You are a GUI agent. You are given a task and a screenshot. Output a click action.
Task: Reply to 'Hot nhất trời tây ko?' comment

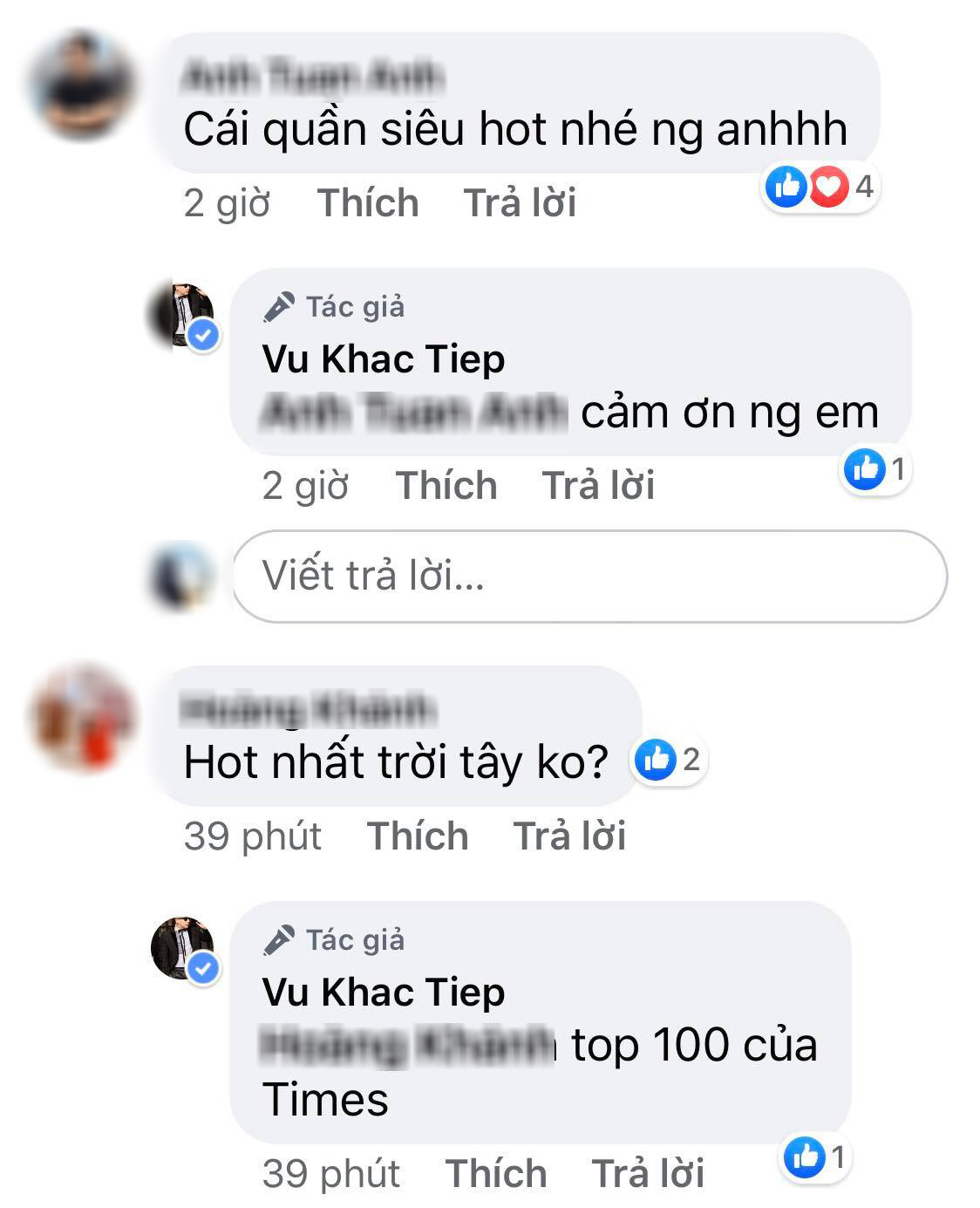(569, 836)
